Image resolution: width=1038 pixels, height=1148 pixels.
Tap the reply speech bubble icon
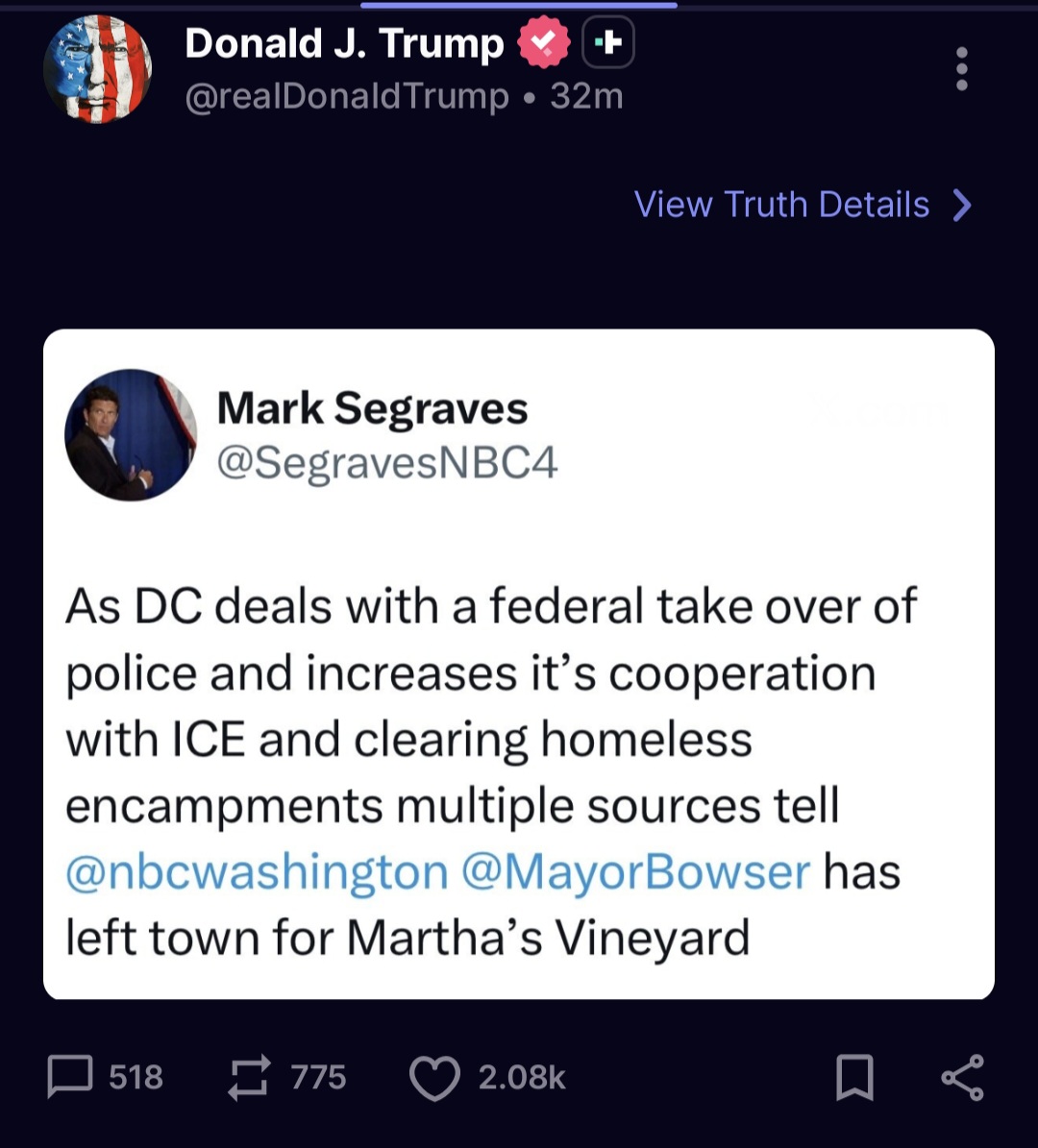[70, 1076]
